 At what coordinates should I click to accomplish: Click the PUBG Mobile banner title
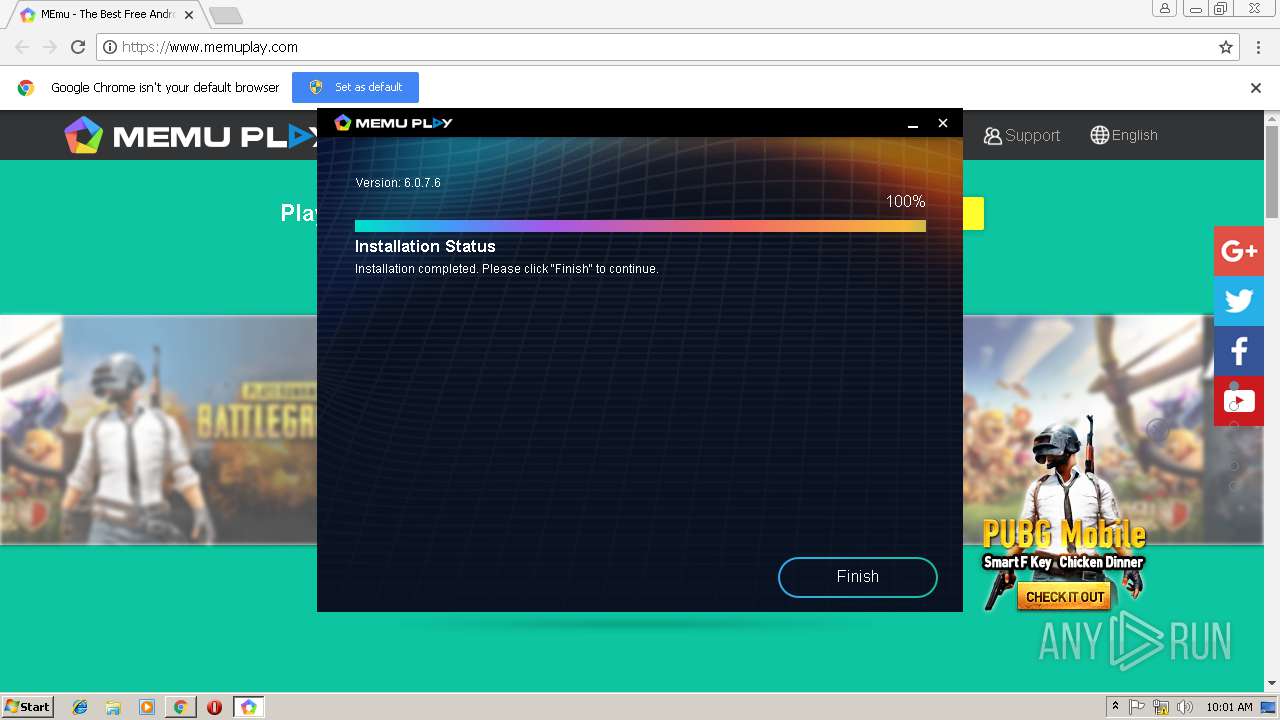click(1064, 534)
